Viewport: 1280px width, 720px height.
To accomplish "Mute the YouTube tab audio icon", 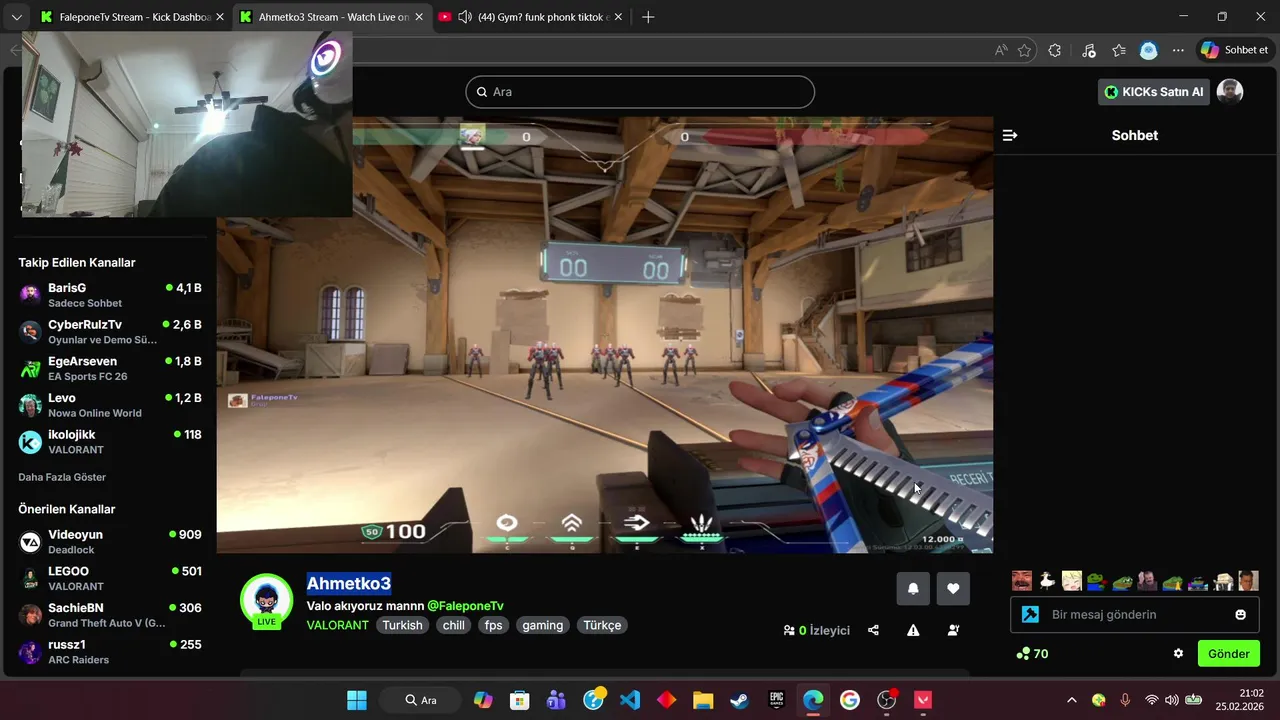I will click(465, 17).
